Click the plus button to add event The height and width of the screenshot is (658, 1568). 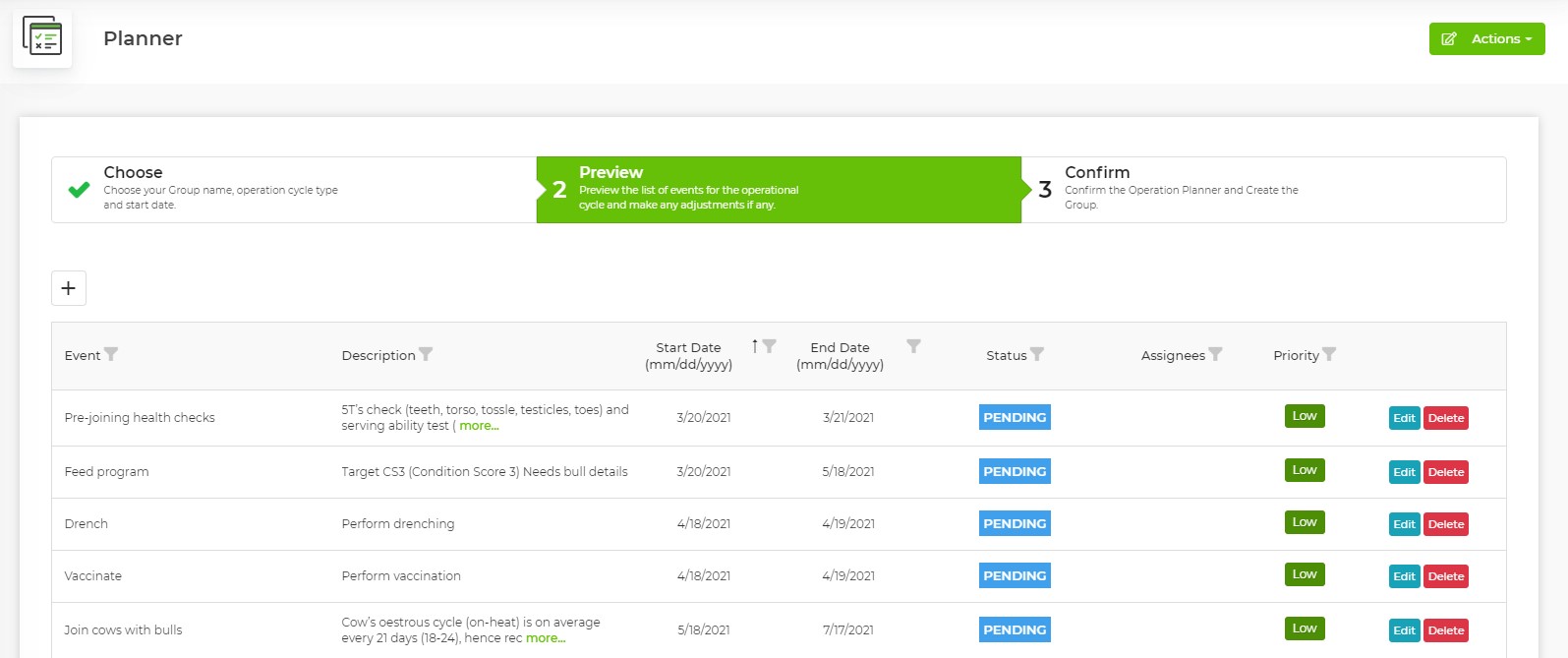tap(69, 288)
